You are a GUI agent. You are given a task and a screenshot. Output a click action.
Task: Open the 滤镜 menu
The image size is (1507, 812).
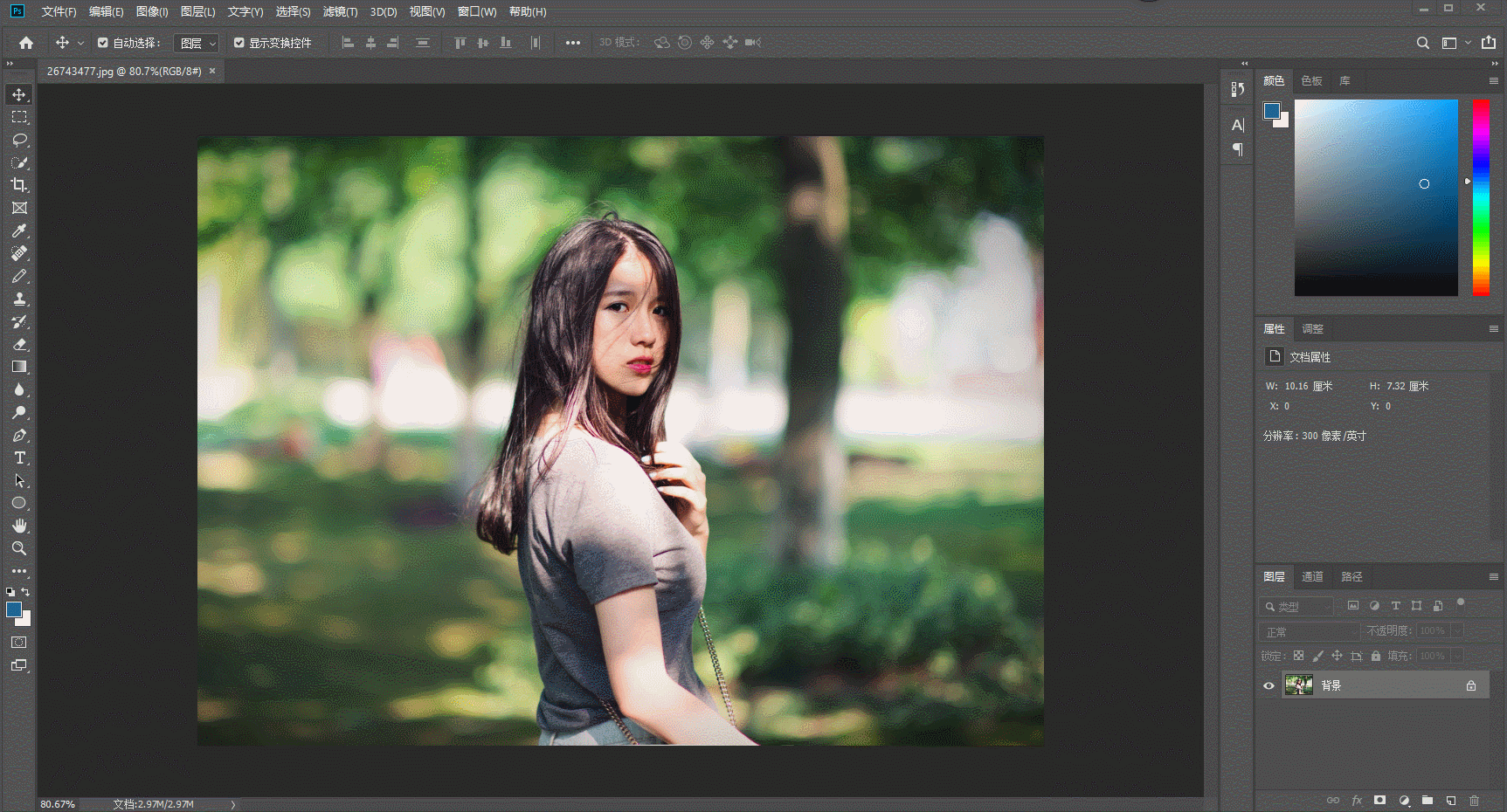[x=340, y=11]
